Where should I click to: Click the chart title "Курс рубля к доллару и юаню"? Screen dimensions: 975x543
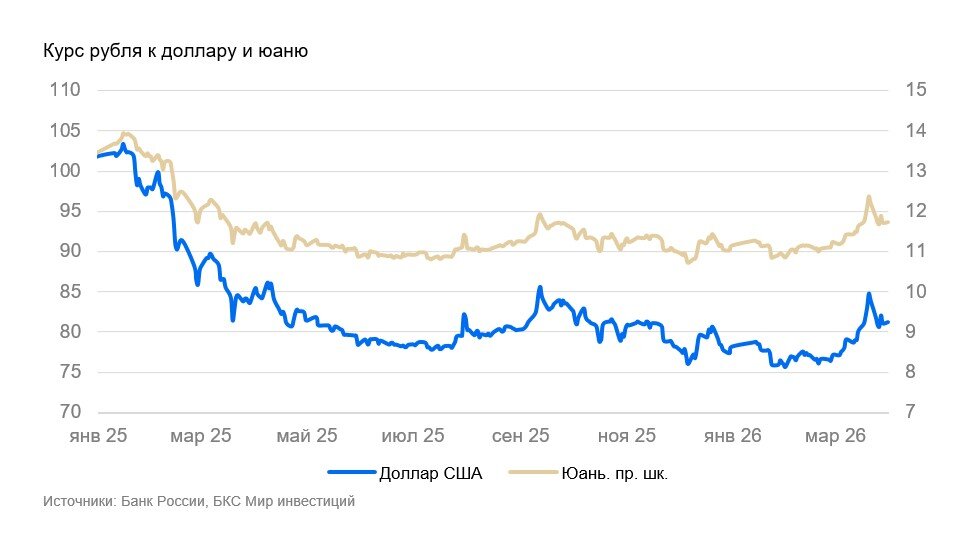pos(174,50)
